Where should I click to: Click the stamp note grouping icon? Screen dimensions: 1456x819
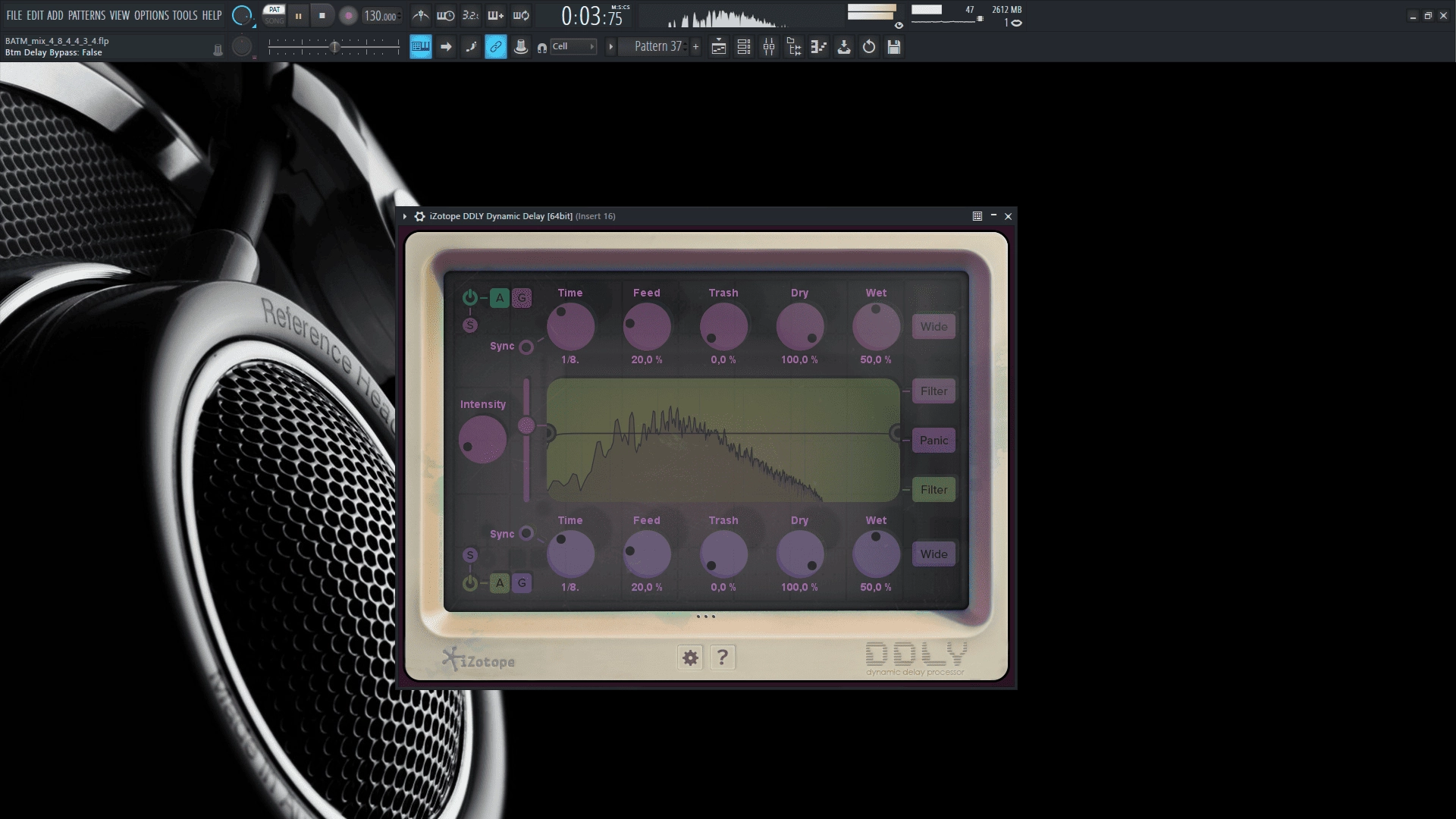(521, 47)
